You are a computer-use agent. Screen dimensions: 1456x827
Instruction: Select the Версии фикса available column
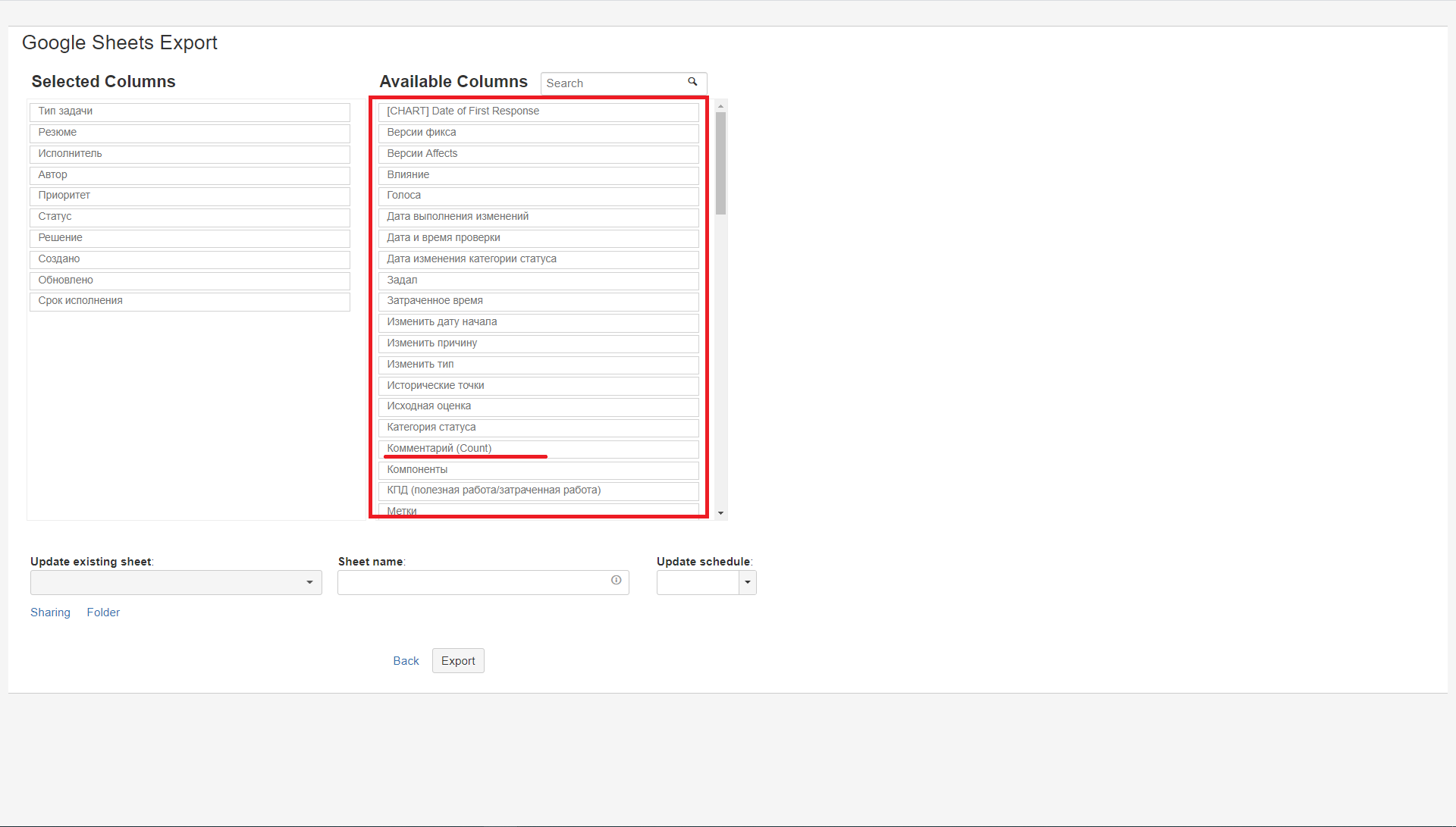(x=538, y=133)
